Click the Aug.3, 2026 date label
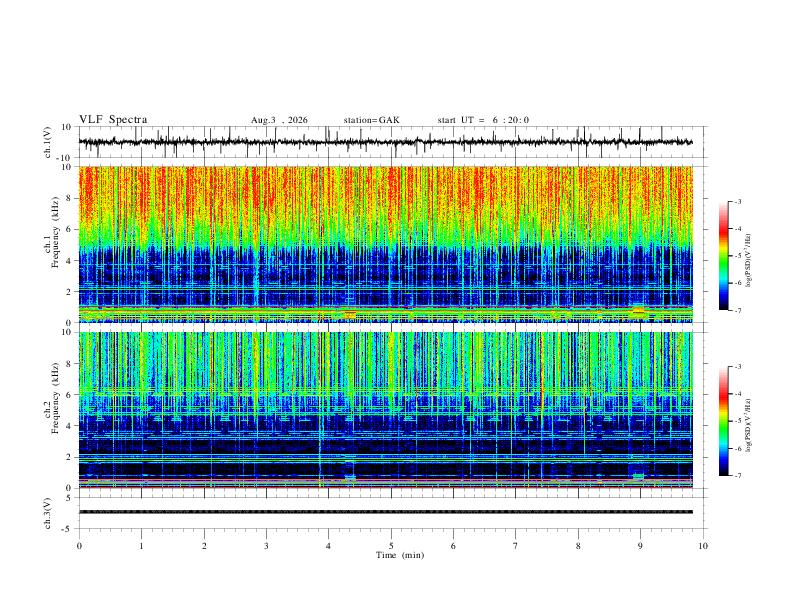 pyautogui.click(x=279, y=120)
